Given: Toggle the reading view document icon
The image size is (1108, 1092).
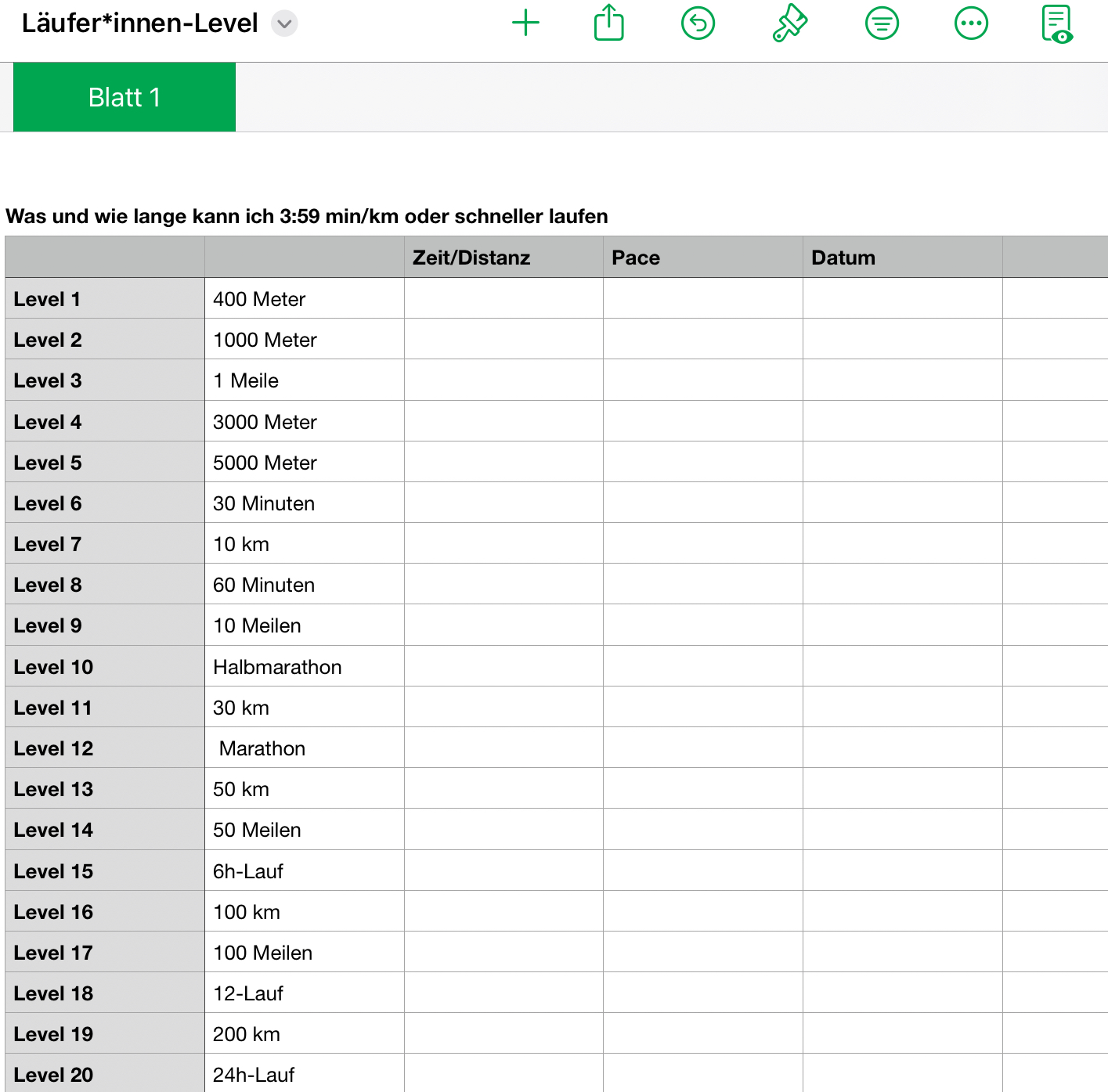Looking at the screenshot, I should click(1057, 23).
